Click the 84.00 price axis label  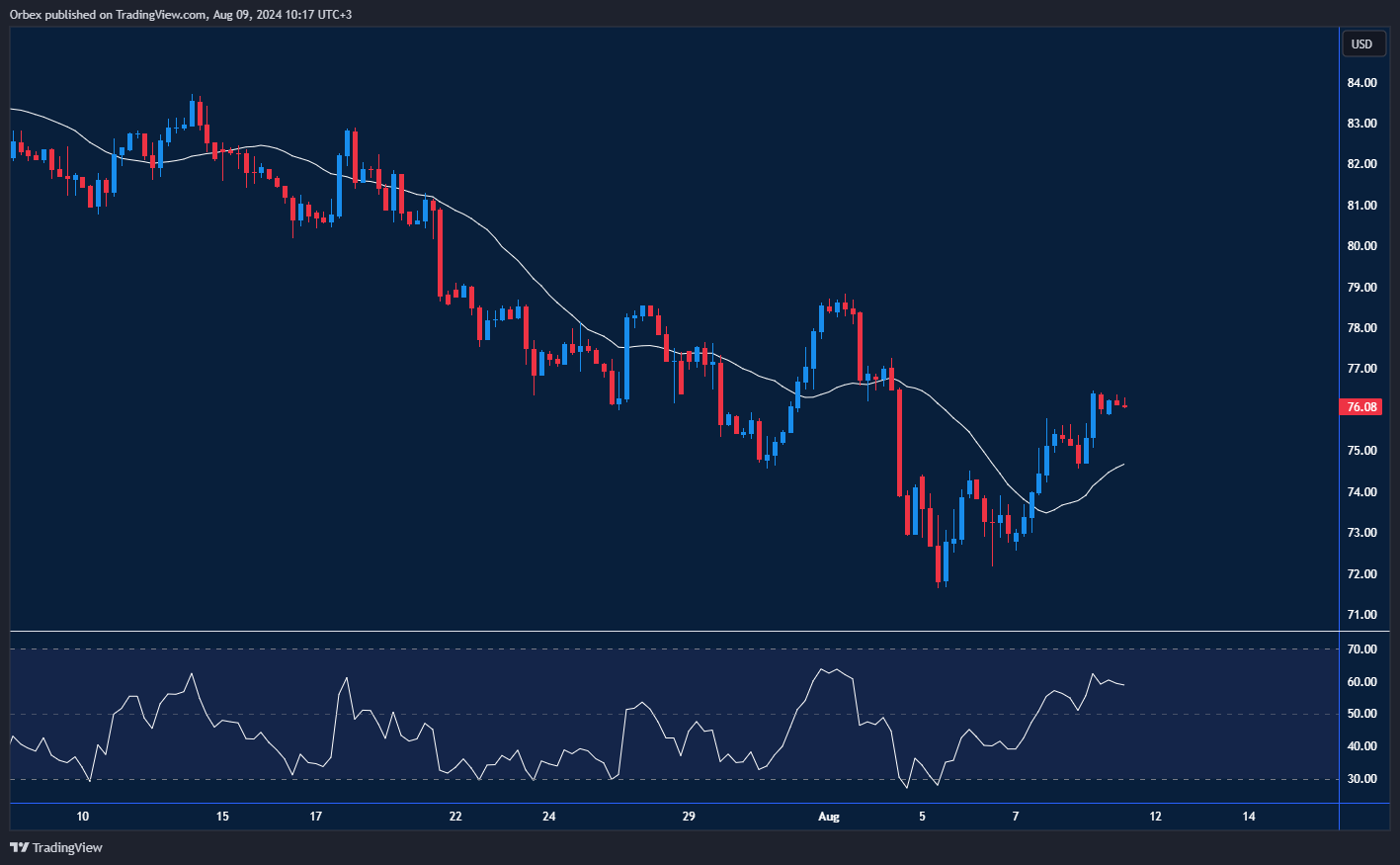[x=1361, y=83]
